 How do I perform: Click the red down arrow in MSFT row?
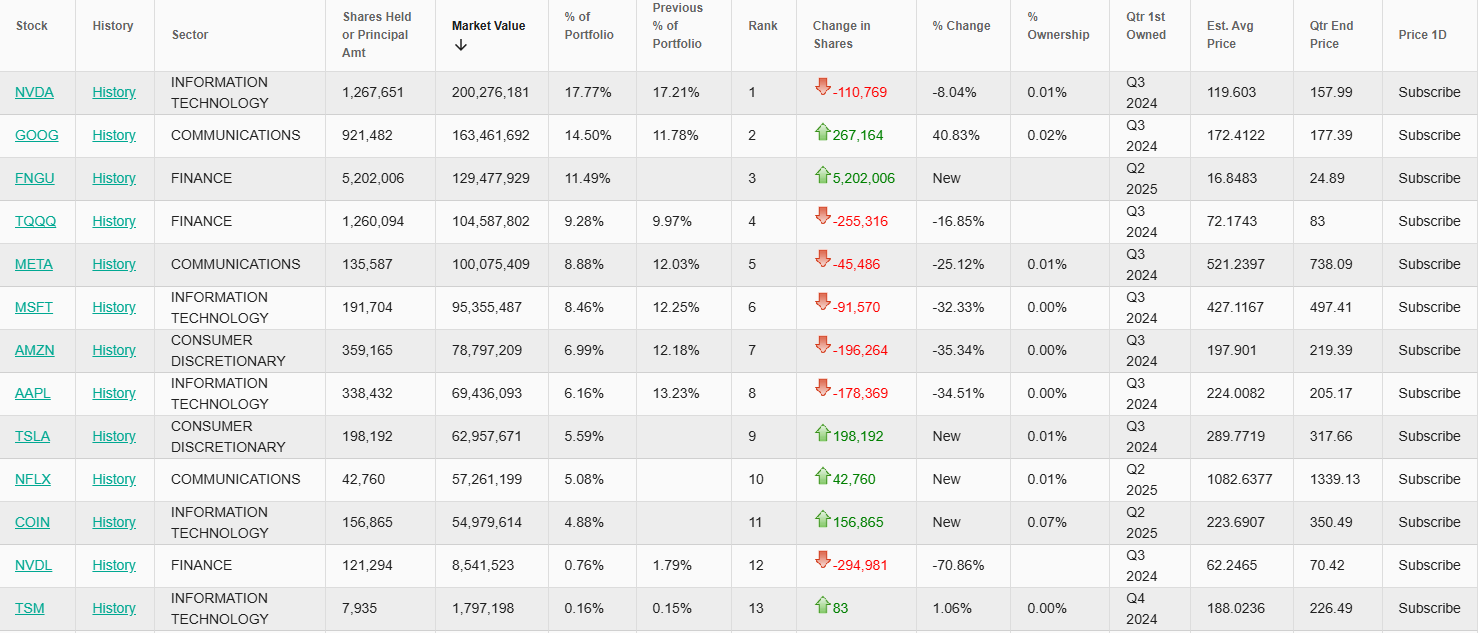click(823, 302)
